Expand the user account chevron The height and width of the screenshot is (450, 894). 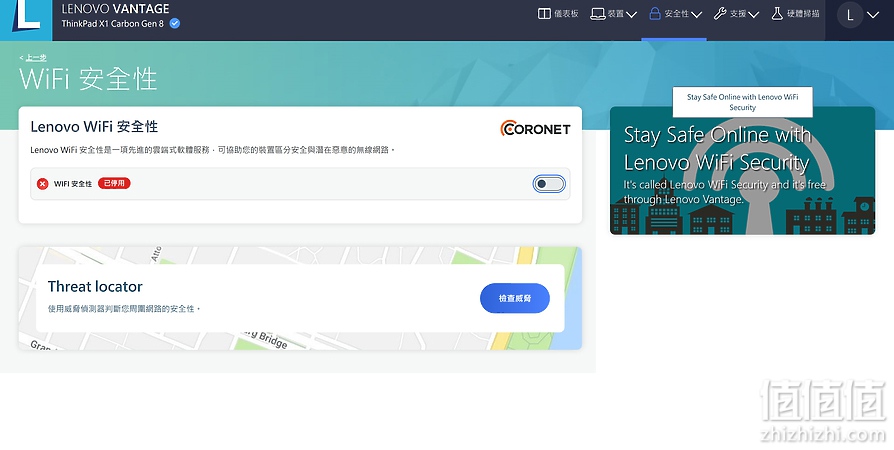[x=873, y=15]
